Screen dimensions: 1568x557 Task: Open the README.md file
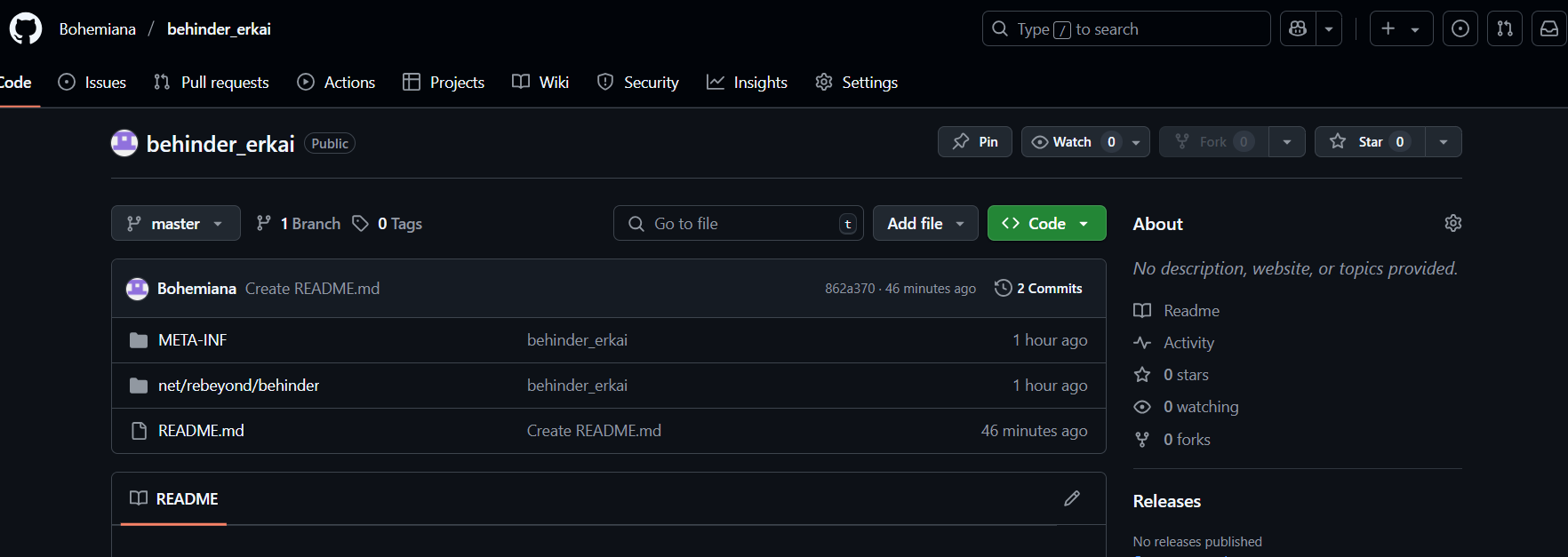[201, 431]
